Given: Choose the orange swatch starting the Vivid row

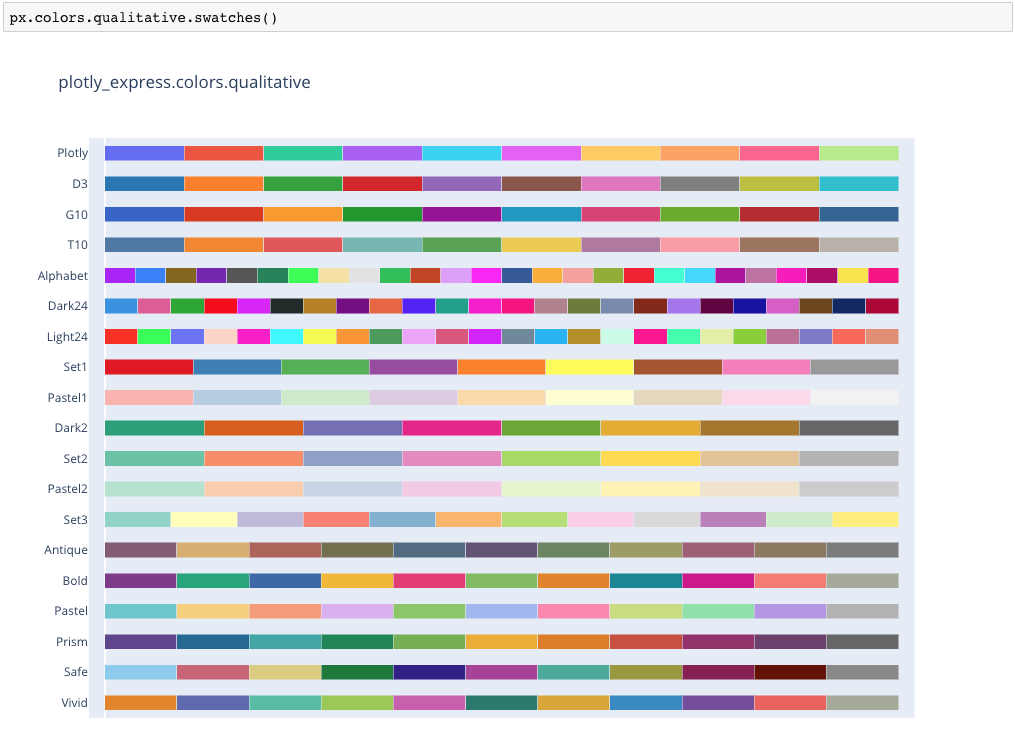Looking at the screenshot, I should coord(140,703).
